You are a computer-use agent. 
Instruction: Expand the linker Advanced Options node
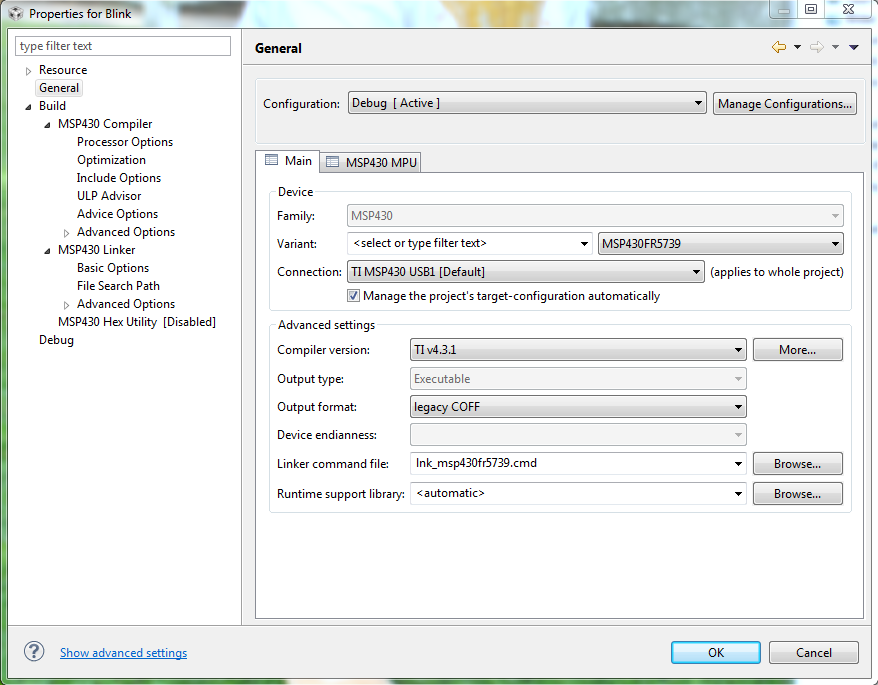tap(66, 305)
